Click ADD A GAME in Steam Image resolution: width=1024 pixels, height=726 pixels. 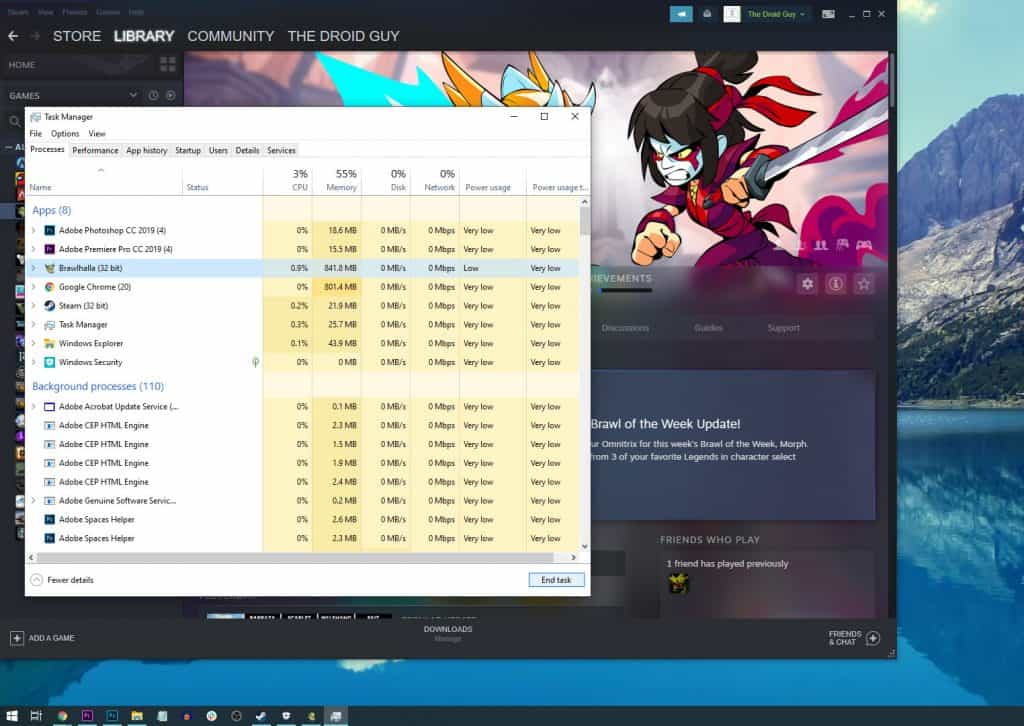[x=52, y=638]
